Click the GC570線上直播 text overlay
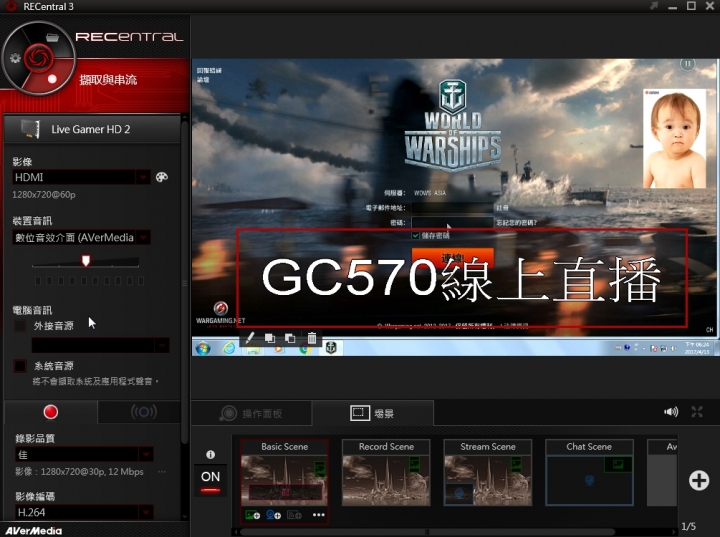The image size is (720, 537). (461, 278)
